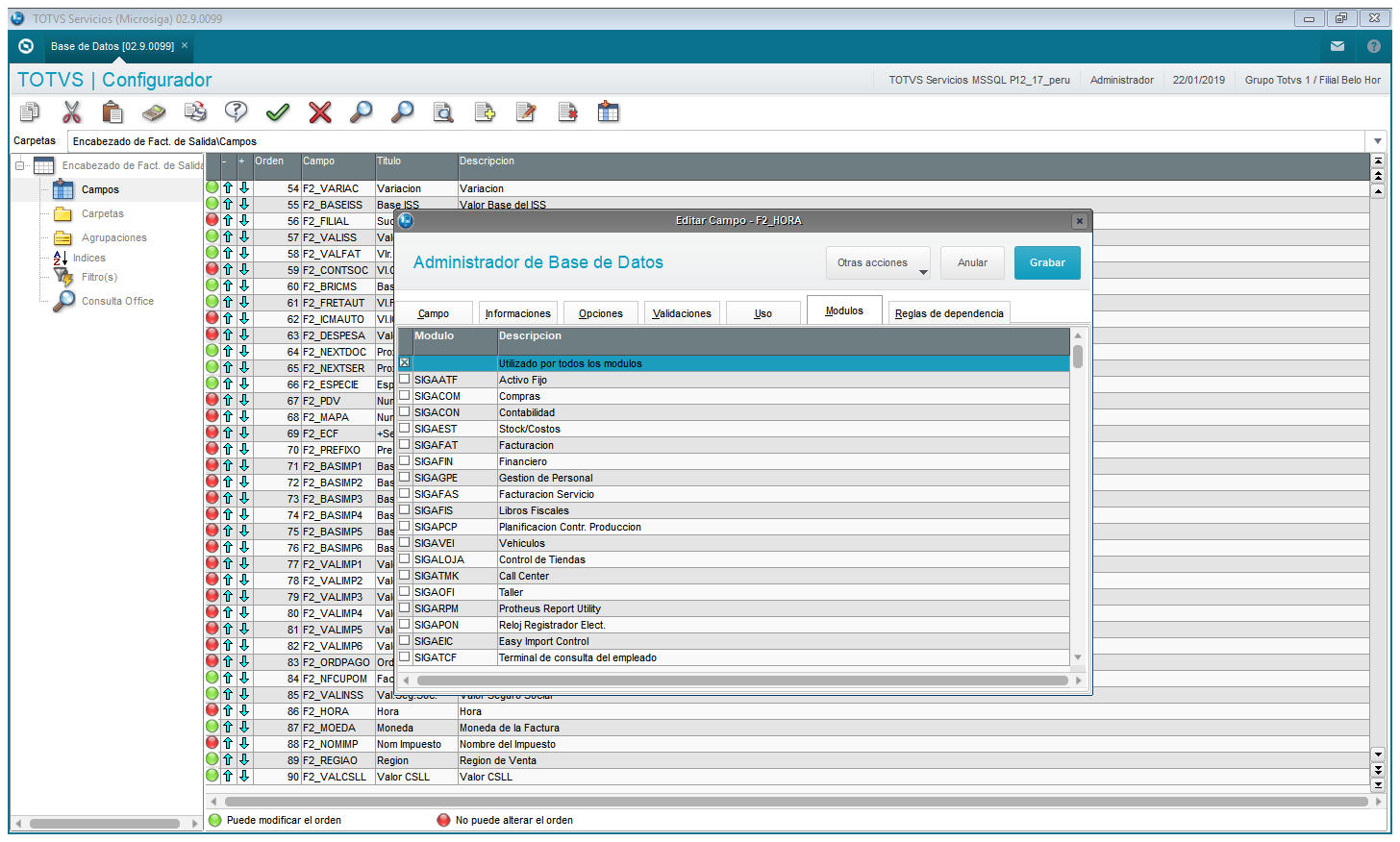Image resolution: width=1400 pixels, height=842 pixels.
Task: Check the SIGACOM module checkbox
Action: (405, 395)
